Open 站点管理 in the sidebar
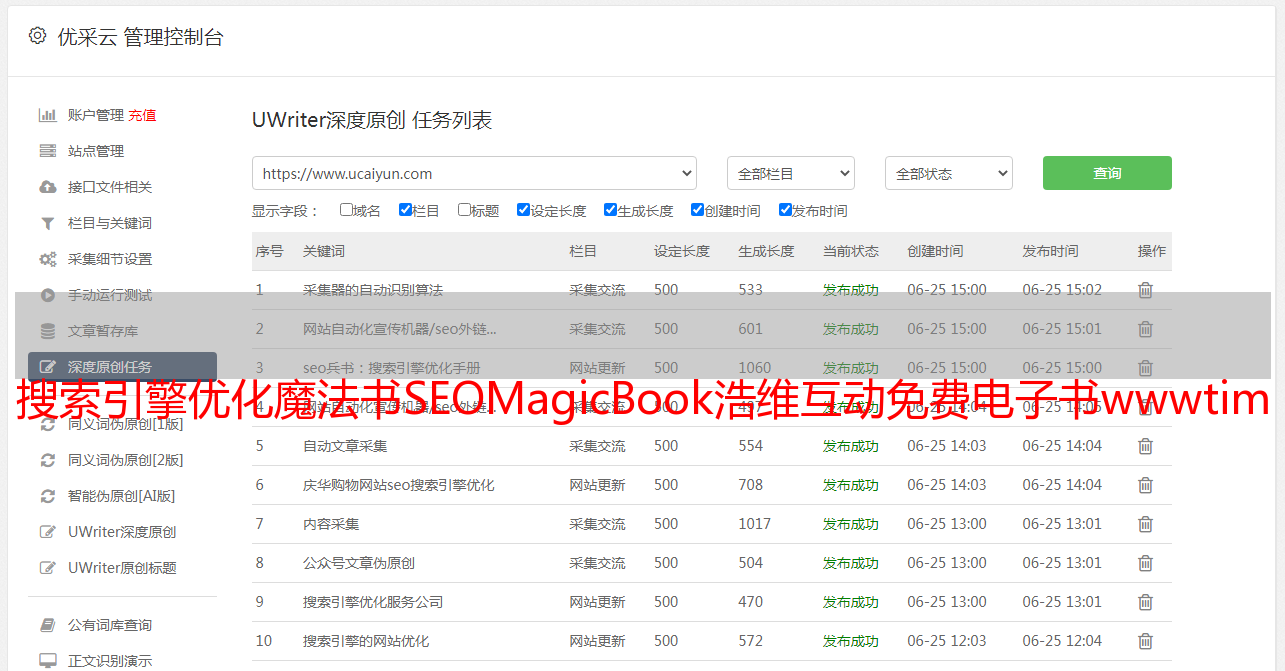 [x=96, y=151]
